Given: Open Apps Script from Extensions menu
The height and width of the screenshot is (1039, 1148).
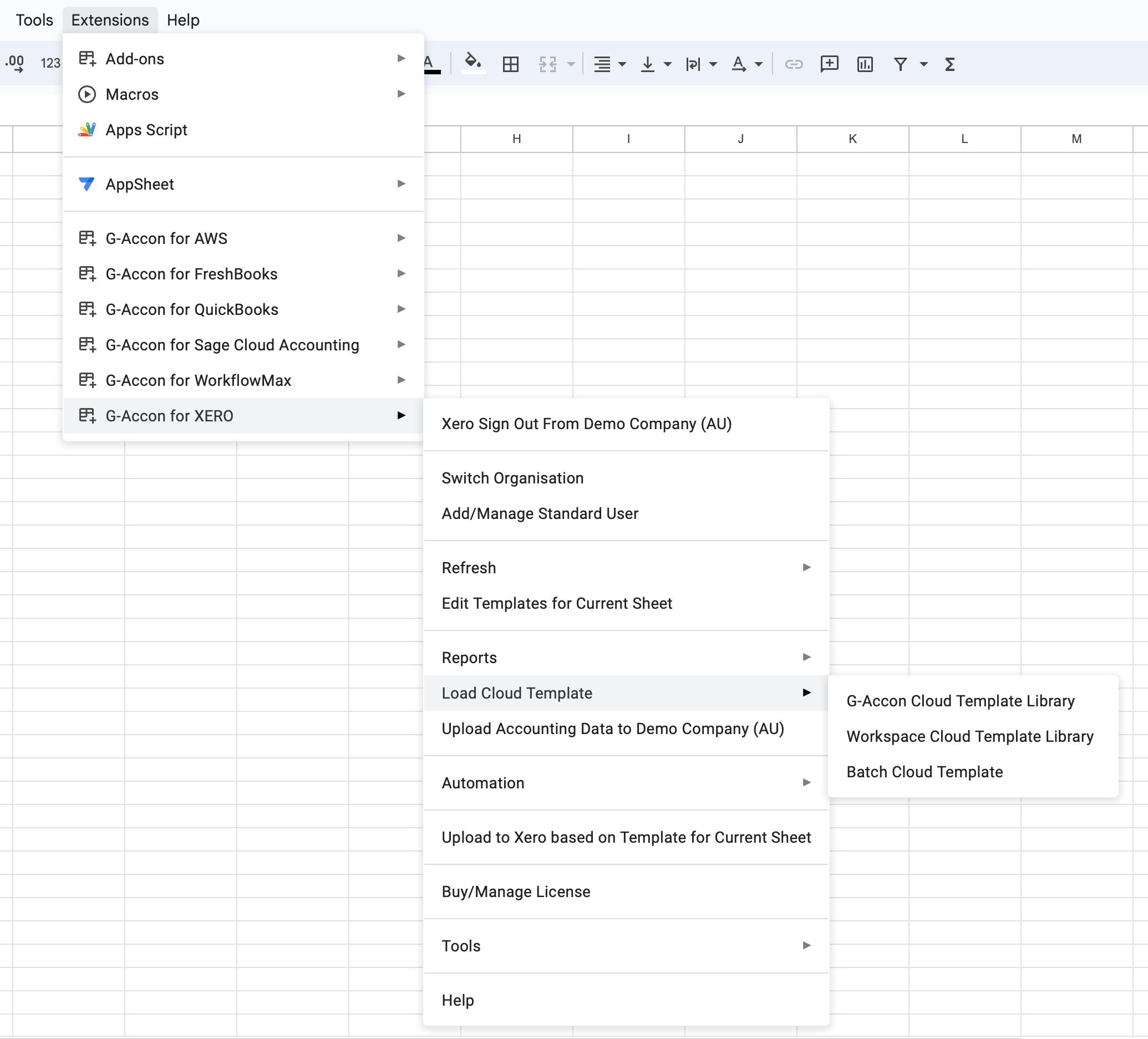Looking at the screenshot, I should point(146,130).
